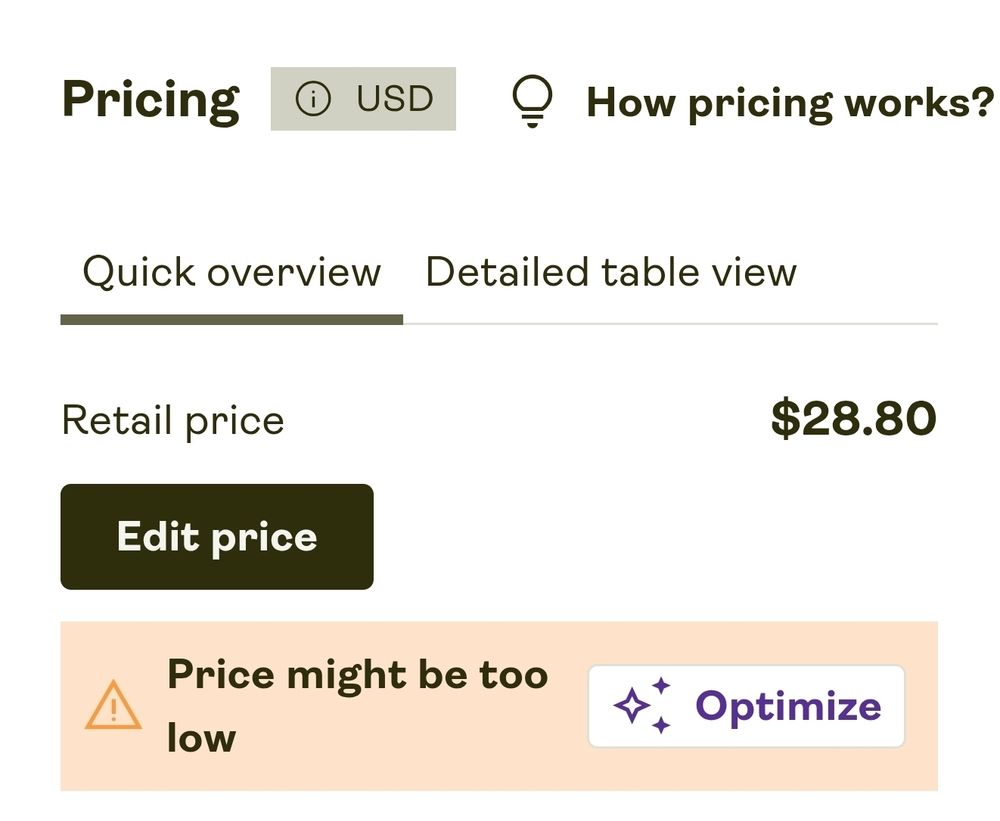Click the orange warning triangle icon
This screenshot has height=821, width=1000.
pyautogui.click(x=114, y=705)
